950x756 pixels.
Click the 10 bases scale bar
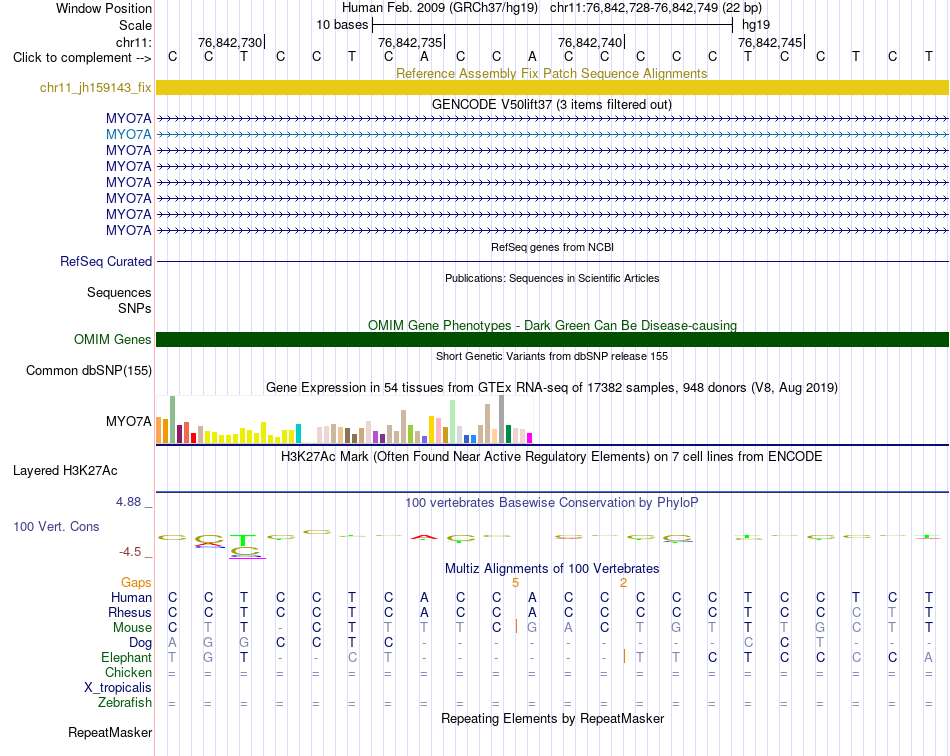click(x=552, y=25)
